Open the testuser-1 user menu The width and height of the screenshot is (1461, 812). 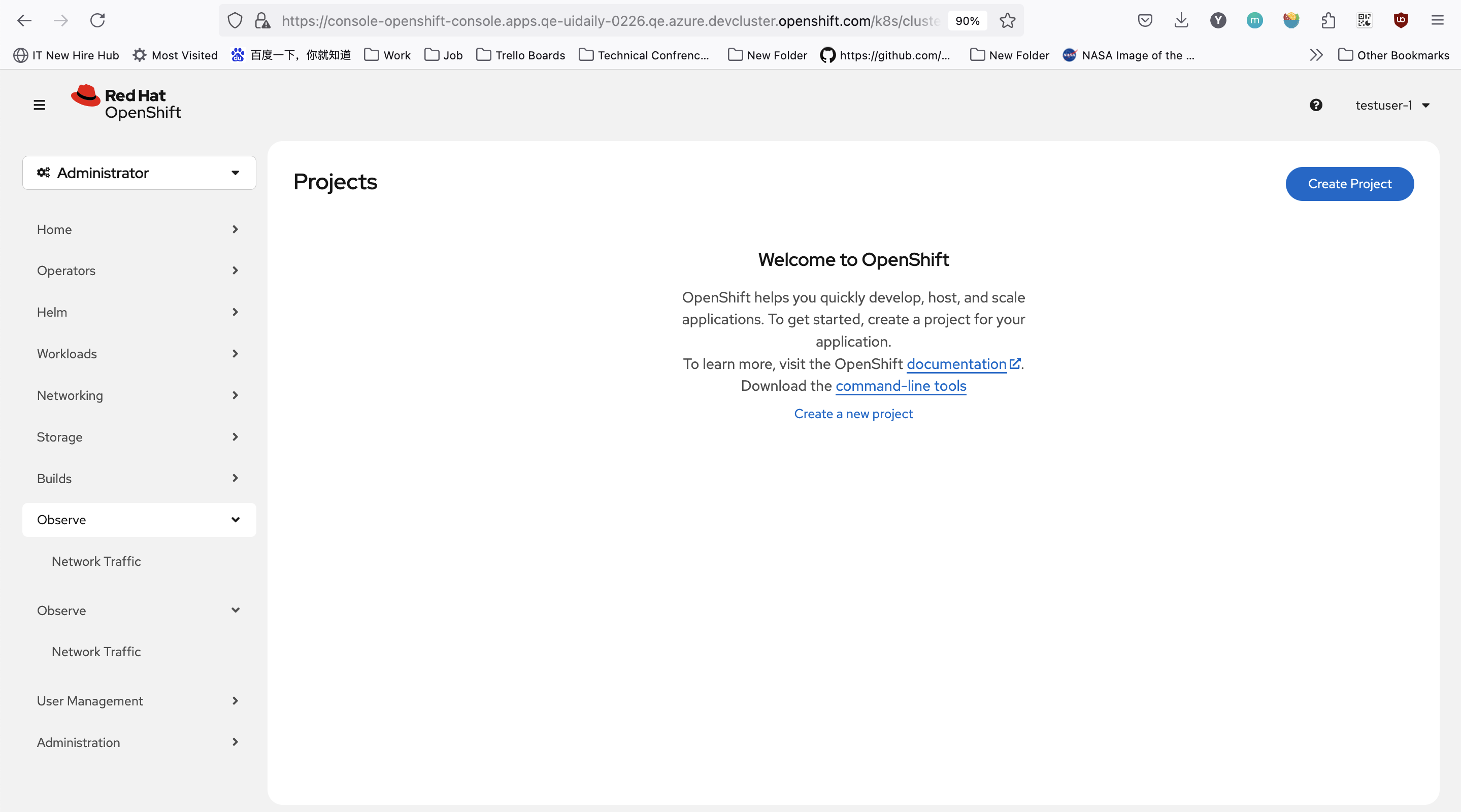(x=1392, y=106)
